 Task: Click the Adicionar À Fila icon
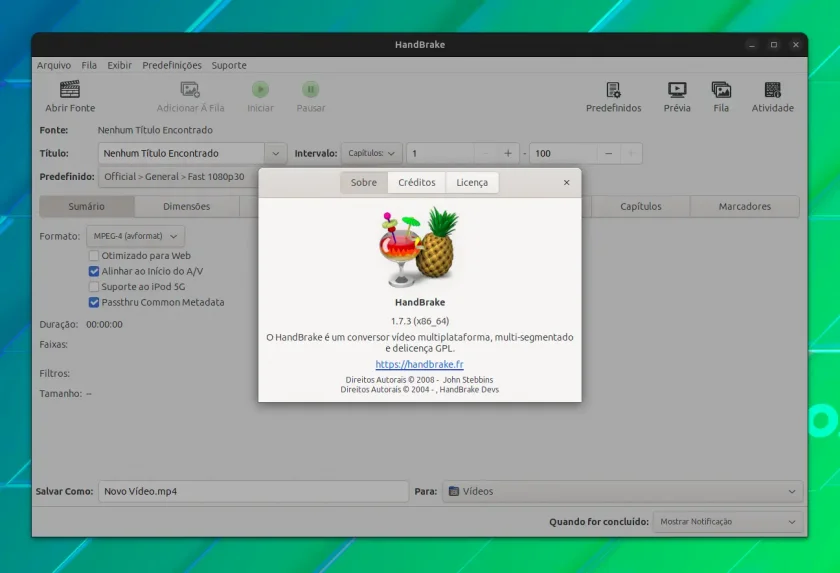pos(190,89)
